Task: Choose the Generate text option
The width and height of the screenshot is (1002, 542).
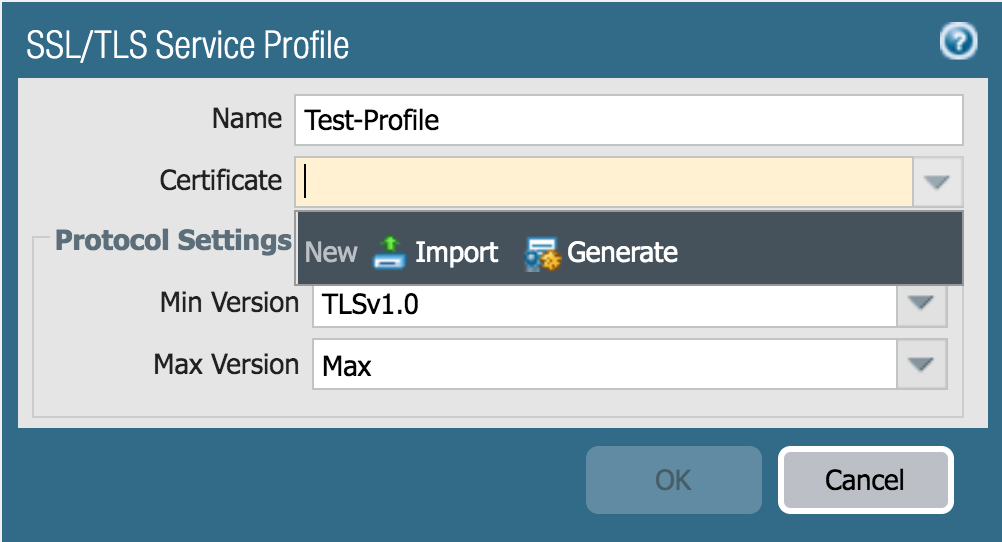Action: pos(622,252)
